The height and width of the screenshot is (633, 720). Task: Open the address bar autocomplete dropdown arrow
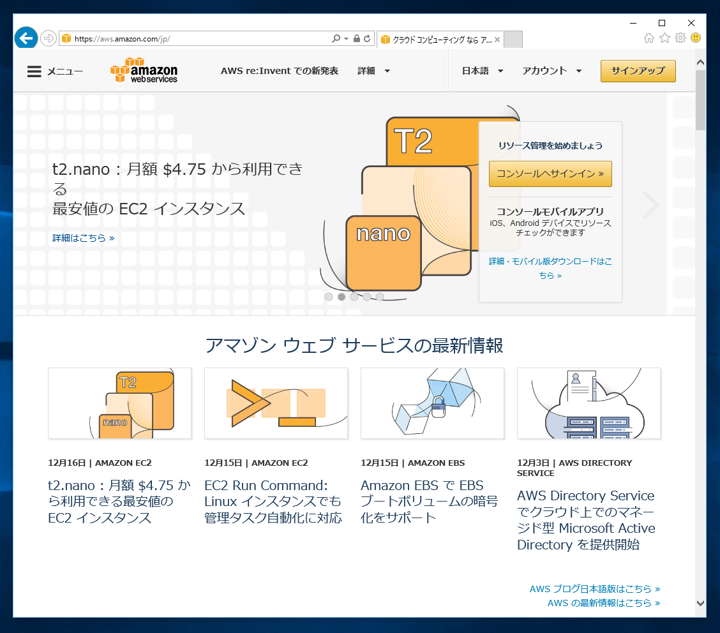pos(346,39)
